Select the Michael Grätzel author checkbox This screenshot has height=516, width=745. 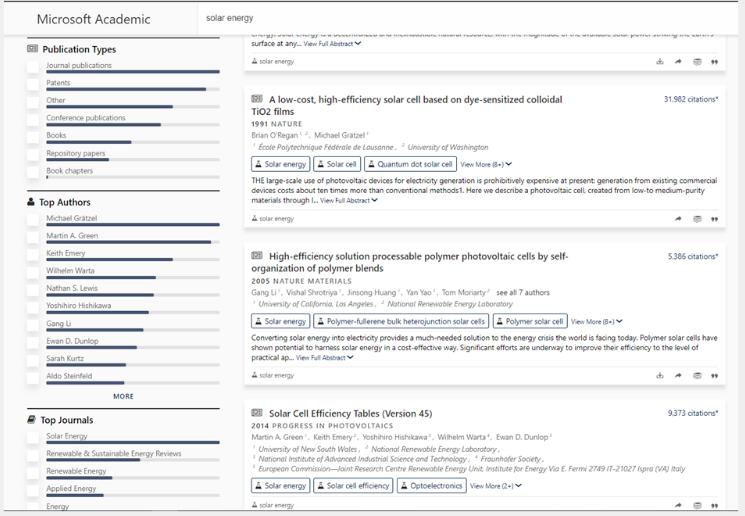tap(33, 220)
